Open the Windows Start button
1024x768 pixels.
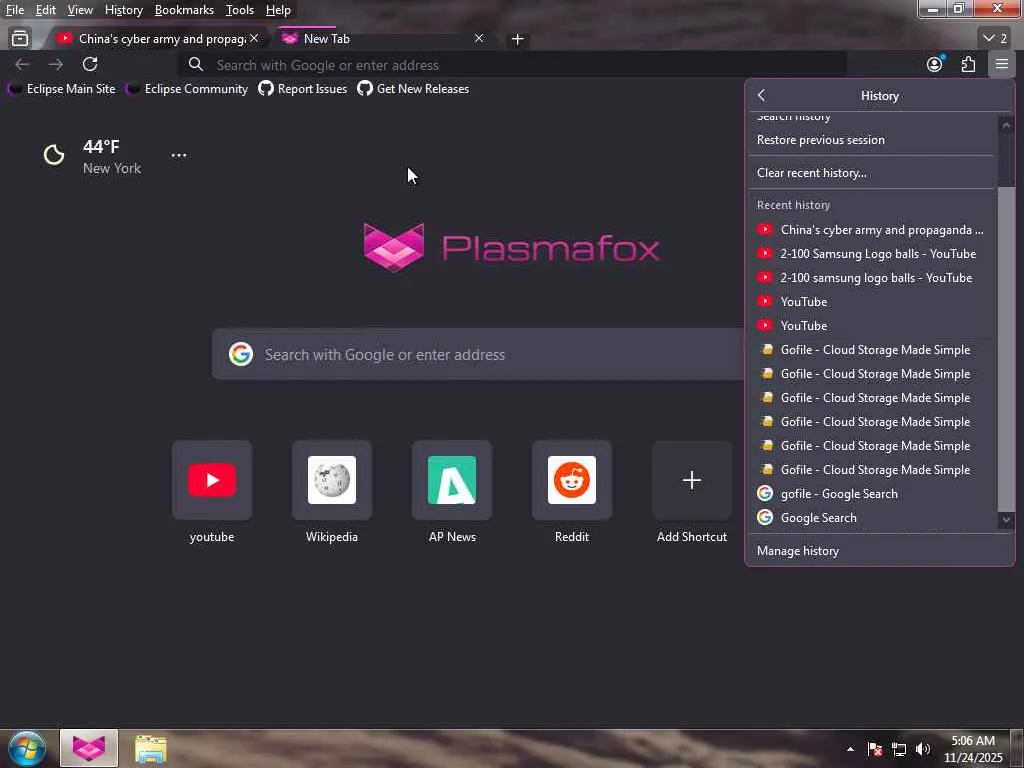click(x=27, y=748)
